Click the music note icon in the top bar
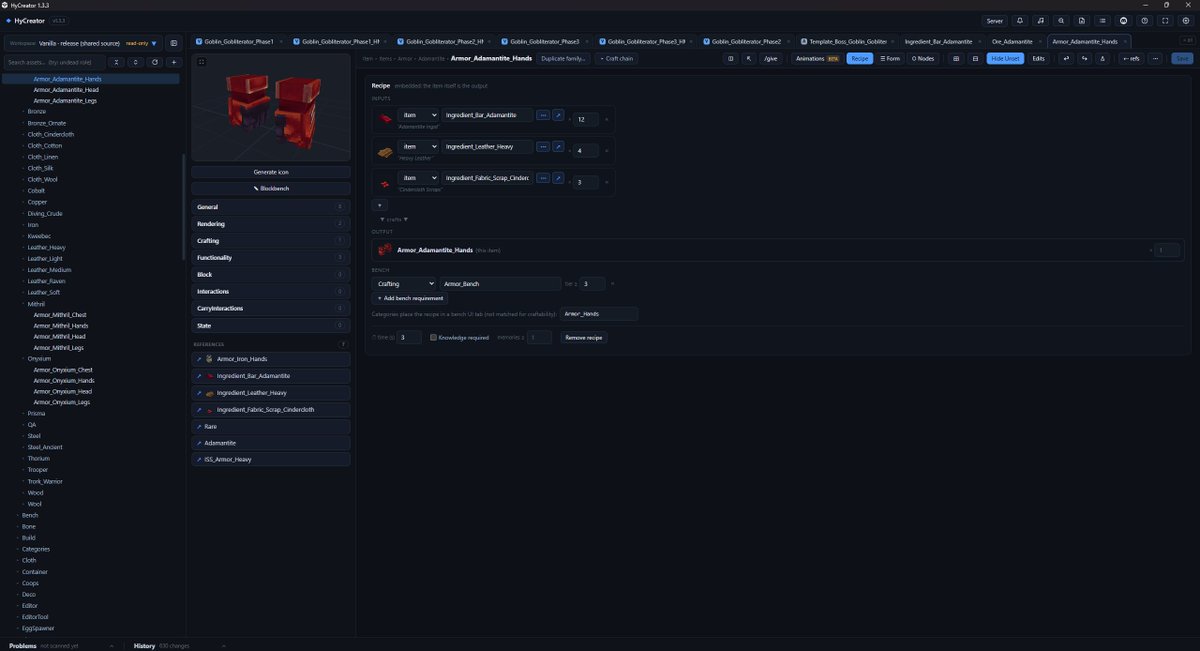Viewport: 1200px width, 651px height. pos(1040,20)
